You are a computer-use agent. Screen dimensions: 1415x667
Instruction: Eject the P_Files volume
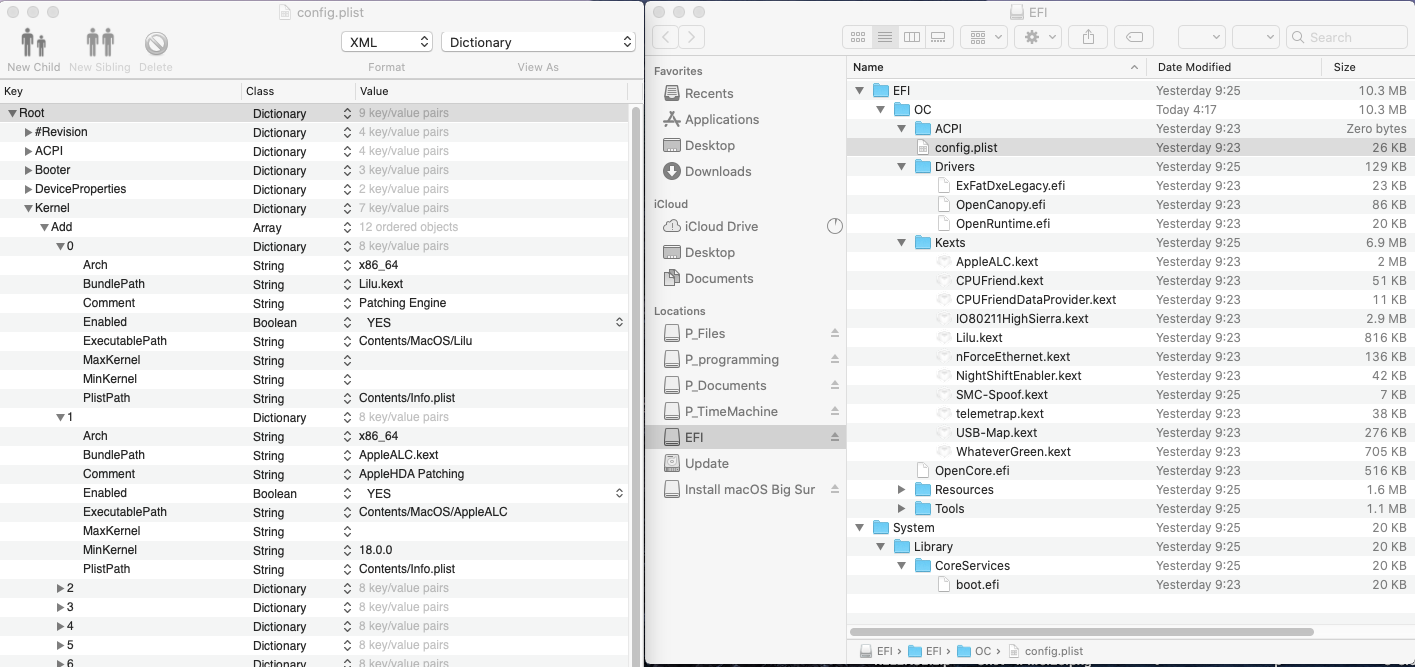click(x=835, y=333)
